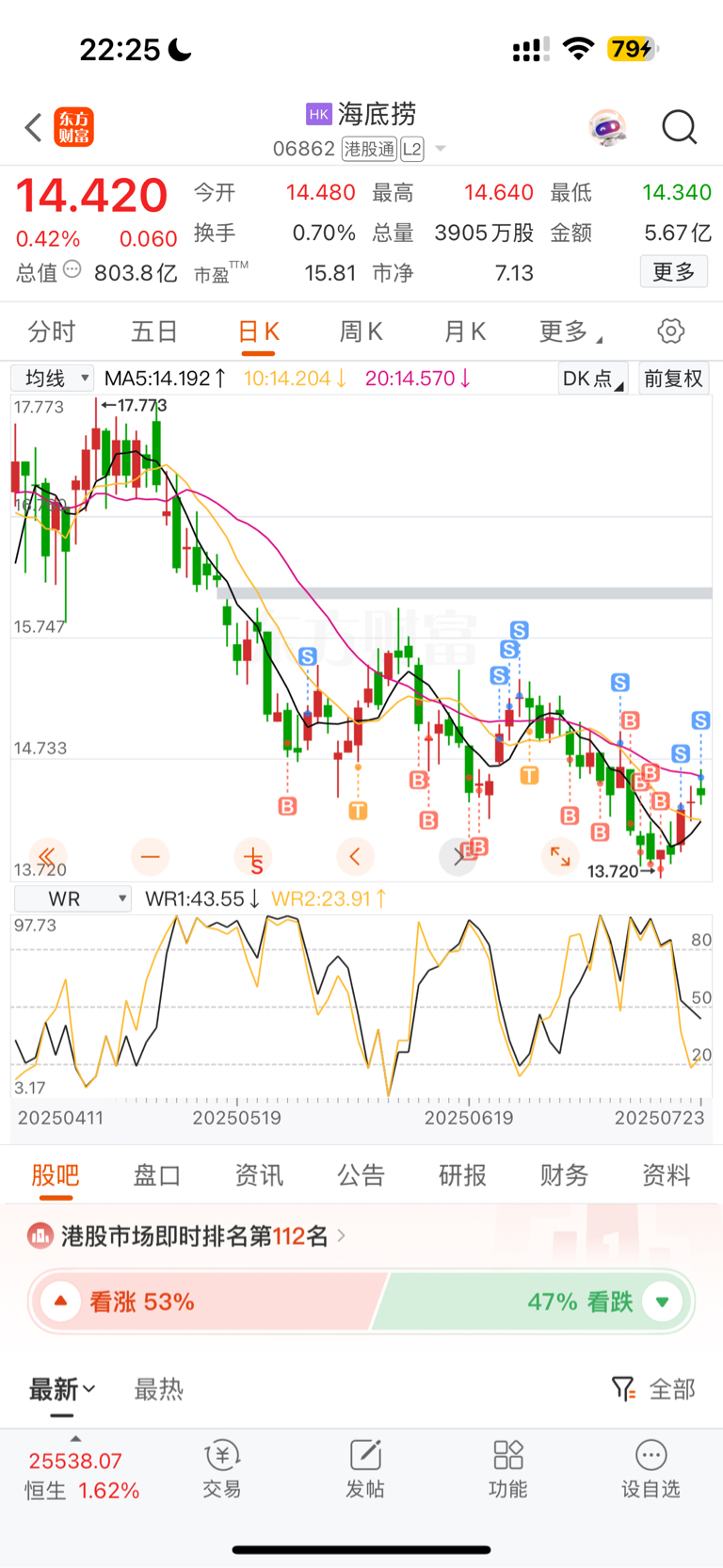Vote 看涨 53% bullish

[207, 1301]
